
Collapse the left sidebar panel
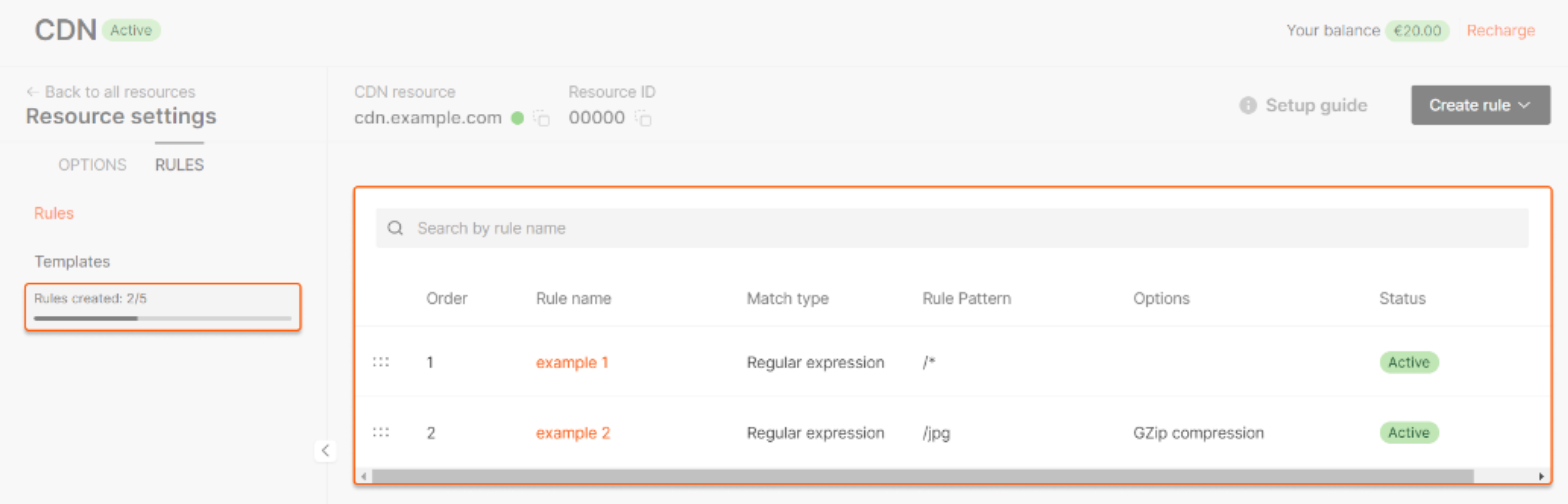[325, 450]
